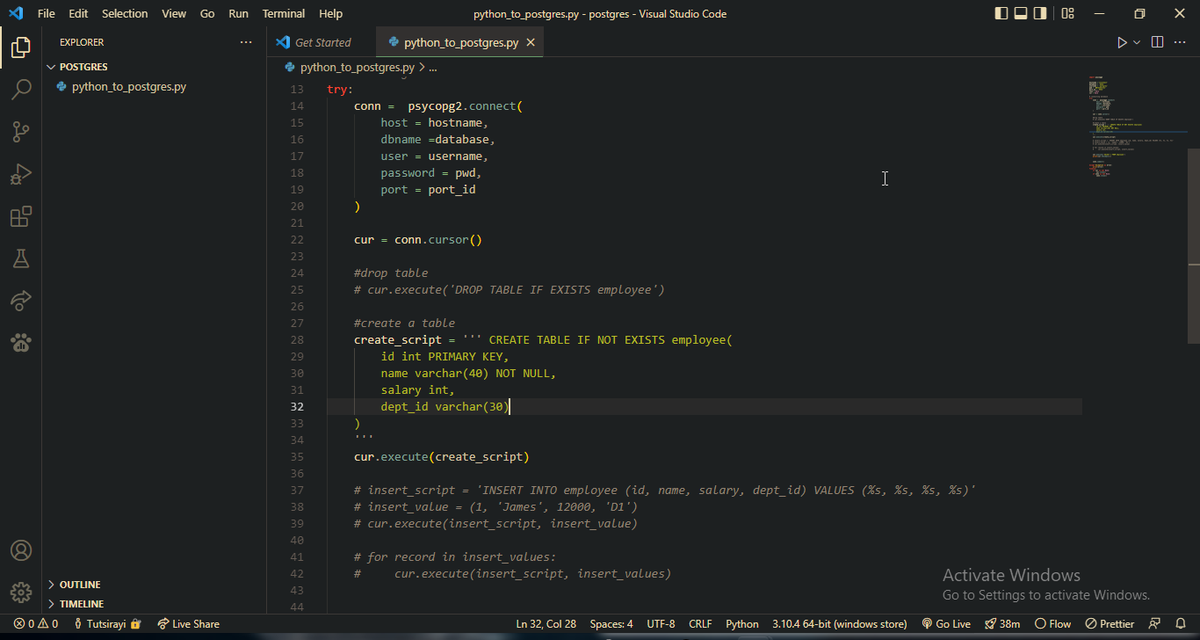The image size is (1200, 640).
Task: Open the Edit menu
Action: coord(79,13)
